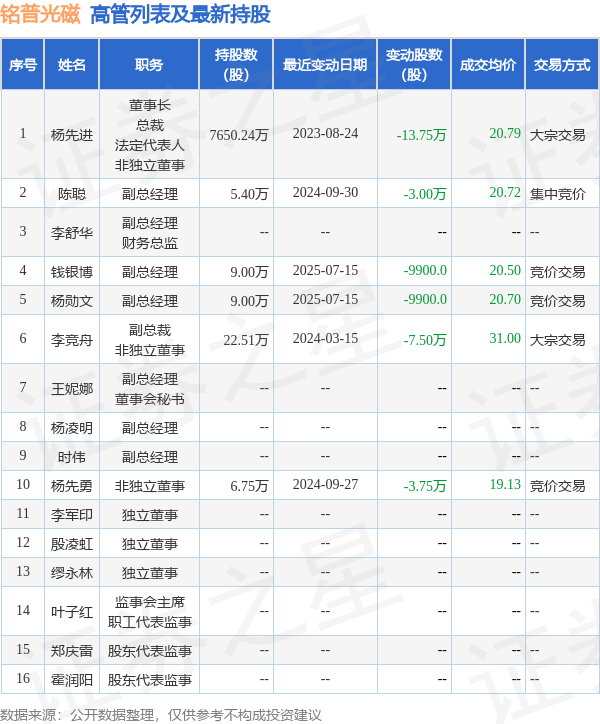
Task: Click the name 叶子红
Action: pyautogui.click(x=72, y=612)
